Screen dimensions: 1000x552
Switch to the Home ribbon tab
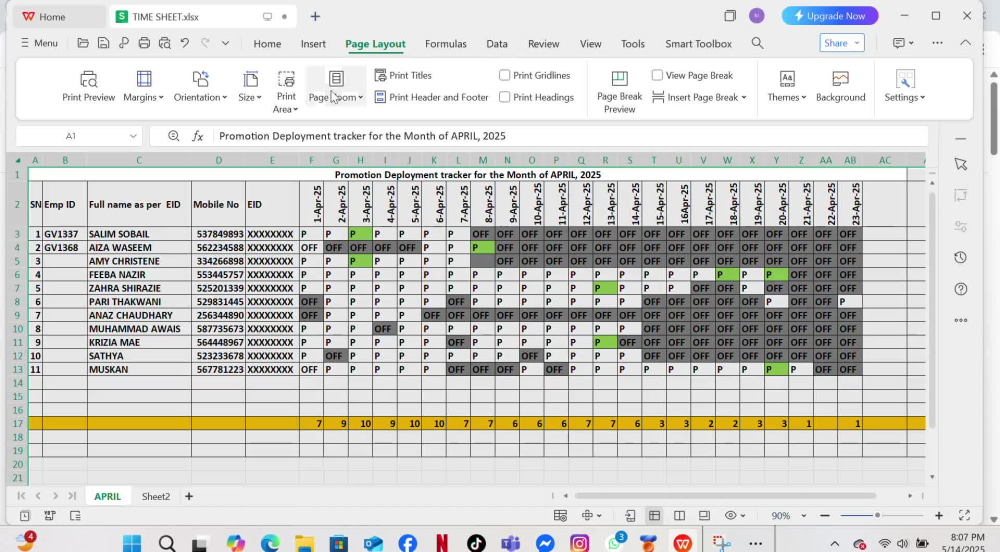pyautogui.click(x=267, y=43)
